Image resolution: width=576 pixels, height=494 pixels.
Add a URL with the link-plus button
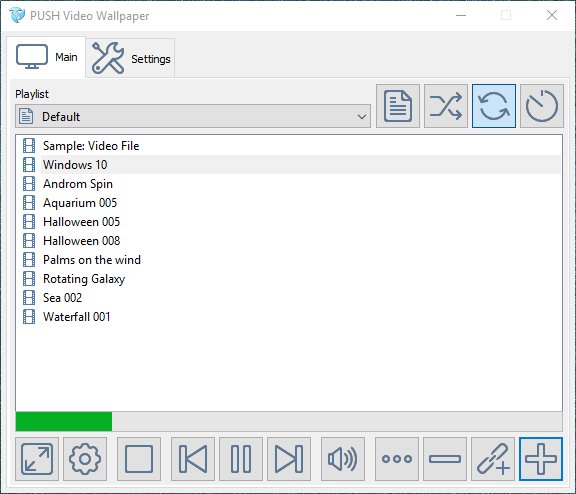(x=493, y=459)
